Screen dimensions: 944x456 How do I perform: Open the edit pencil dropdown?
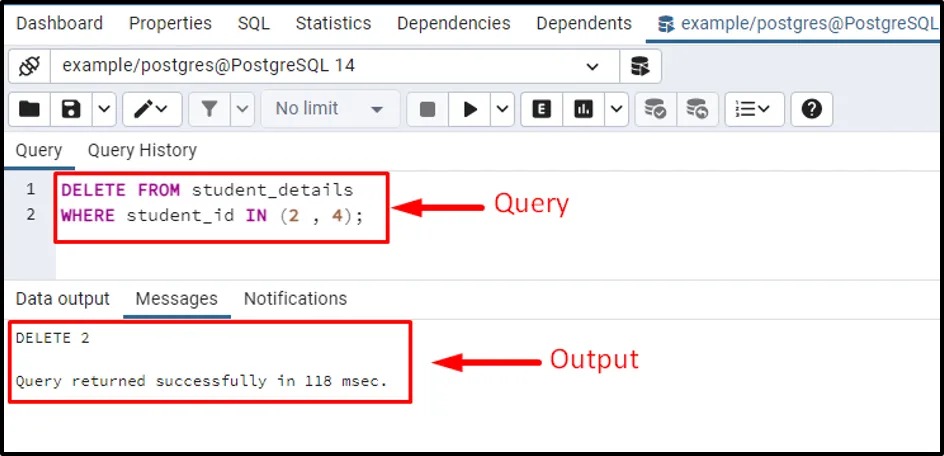pyautogui.click(x=152, y=109)
